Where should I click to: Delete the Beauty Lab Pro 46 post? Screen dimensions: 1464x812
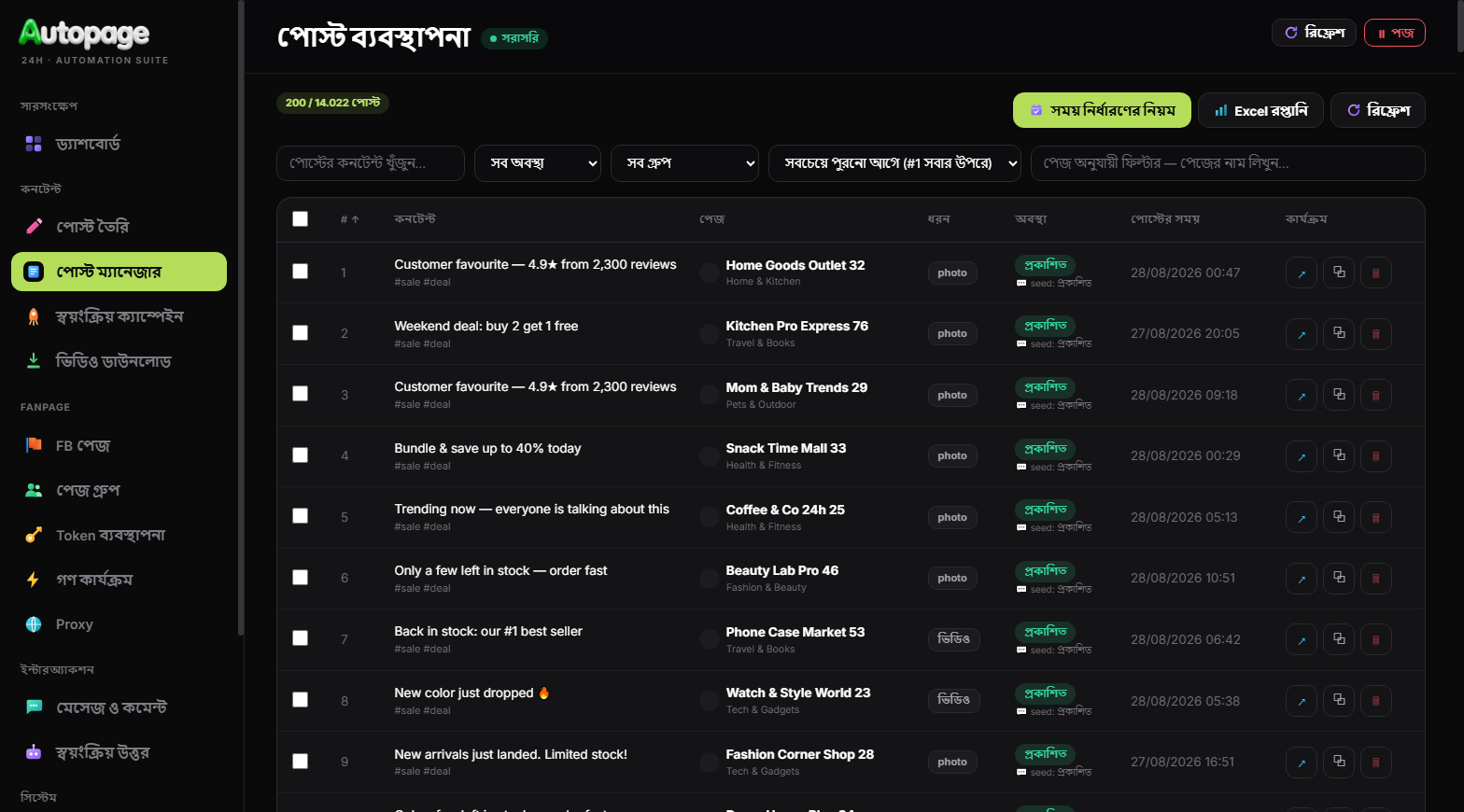(1376, 579)
